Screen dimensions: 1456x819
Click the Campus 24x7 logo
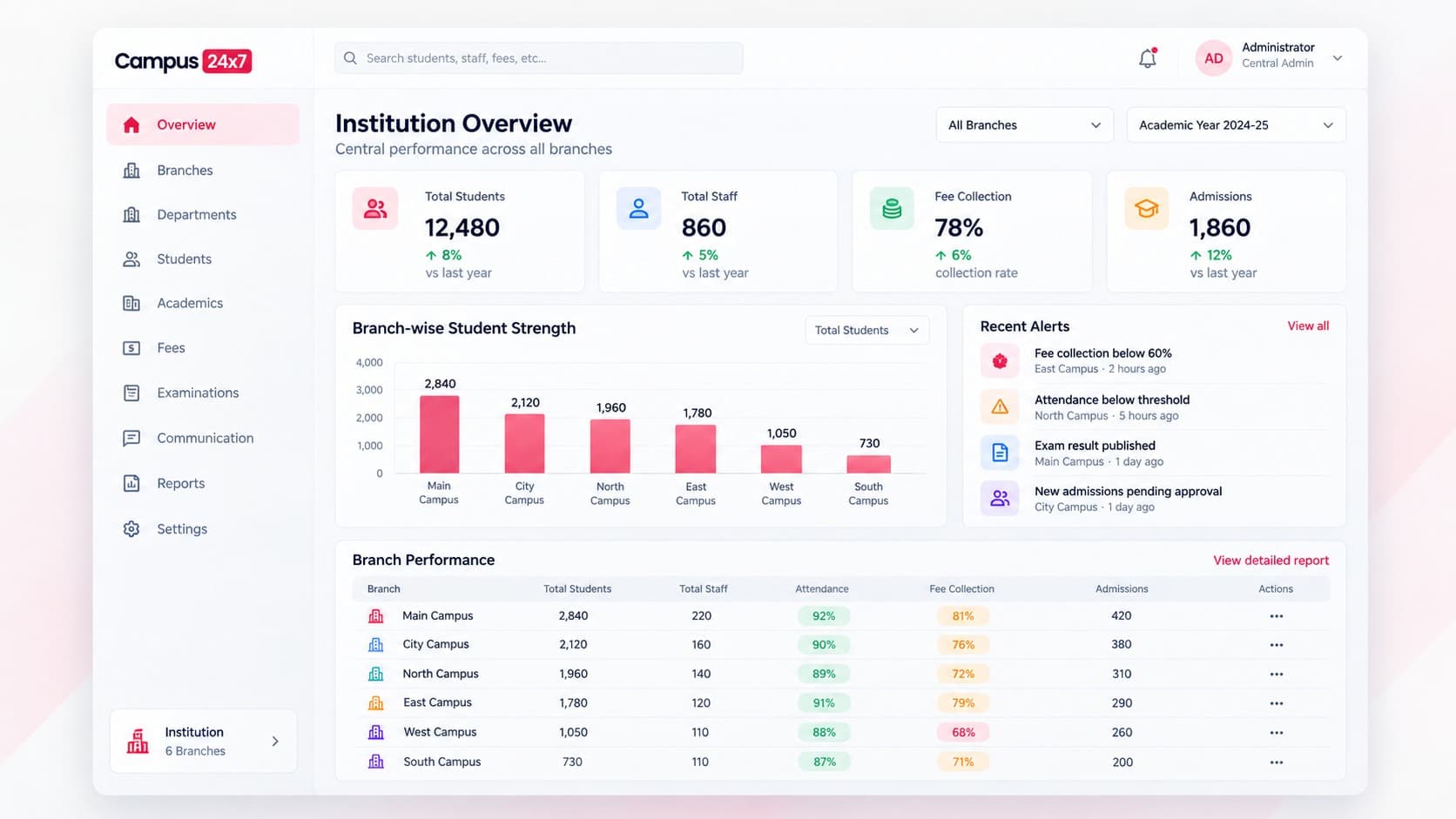tap(183, 61)
